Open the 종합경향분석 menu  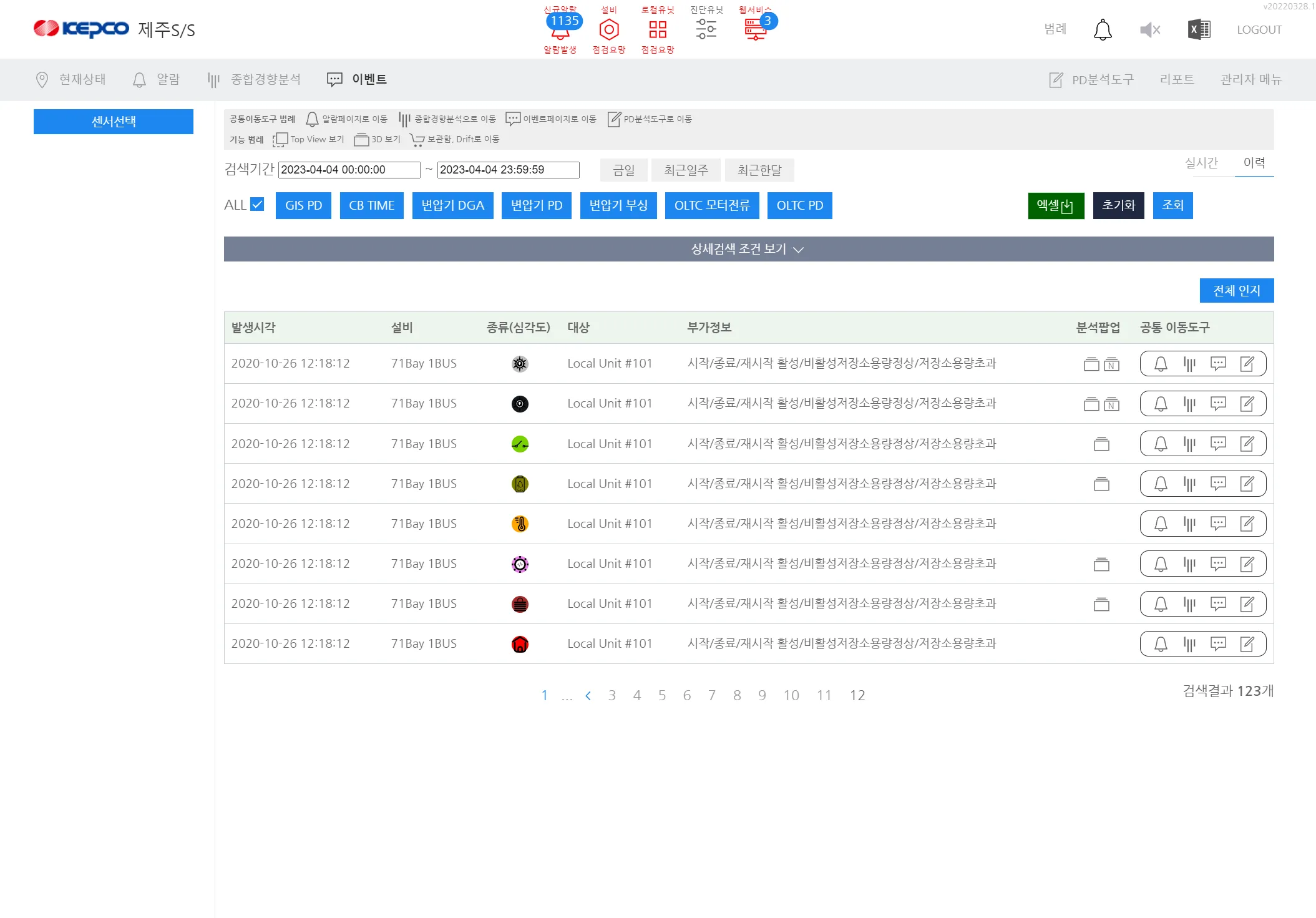click(254, 79)
